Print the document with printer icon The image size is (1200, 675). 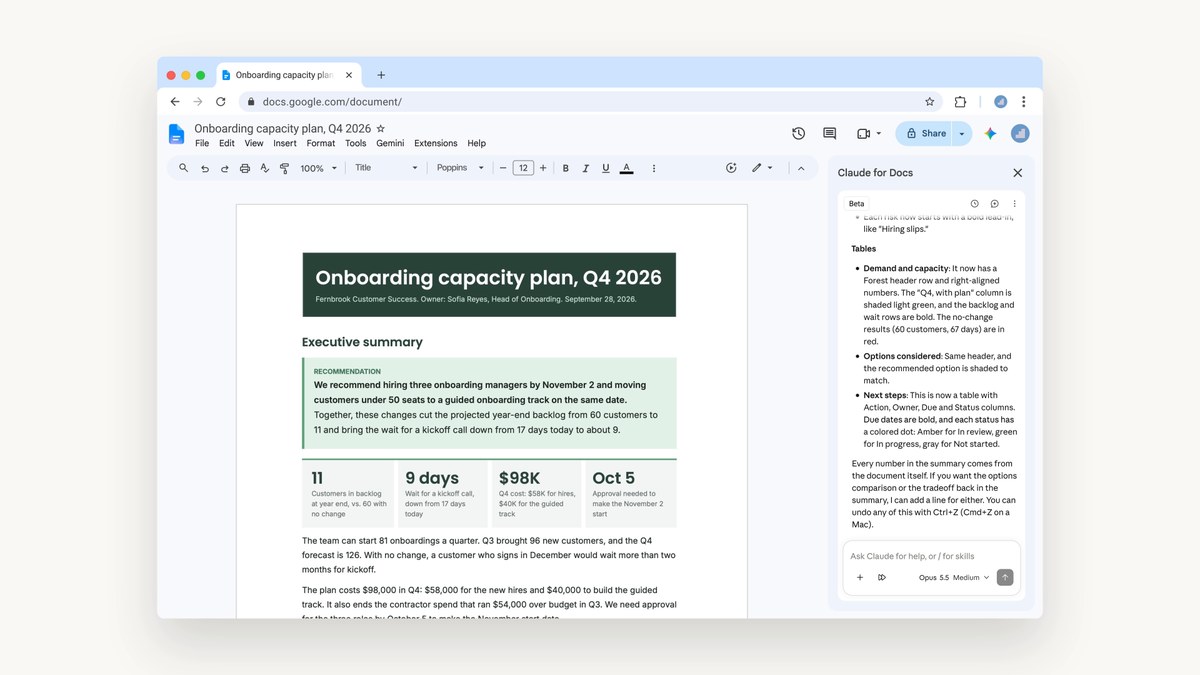click(245, 168)
